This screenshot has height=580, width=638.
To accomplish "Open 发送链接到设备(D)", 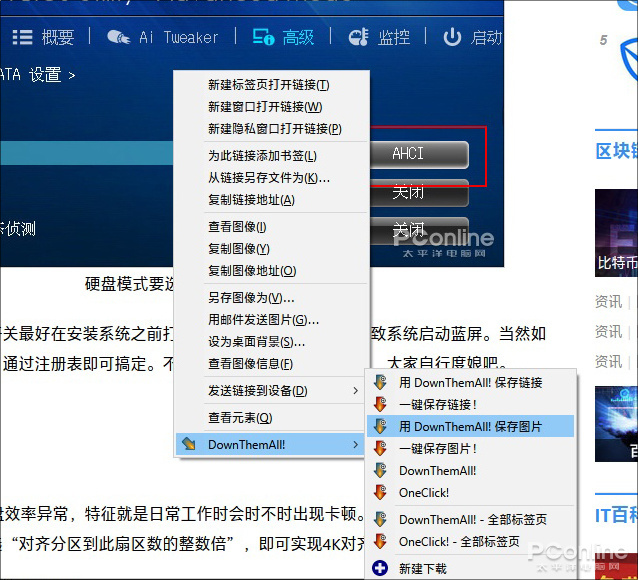I will (272, 391).
